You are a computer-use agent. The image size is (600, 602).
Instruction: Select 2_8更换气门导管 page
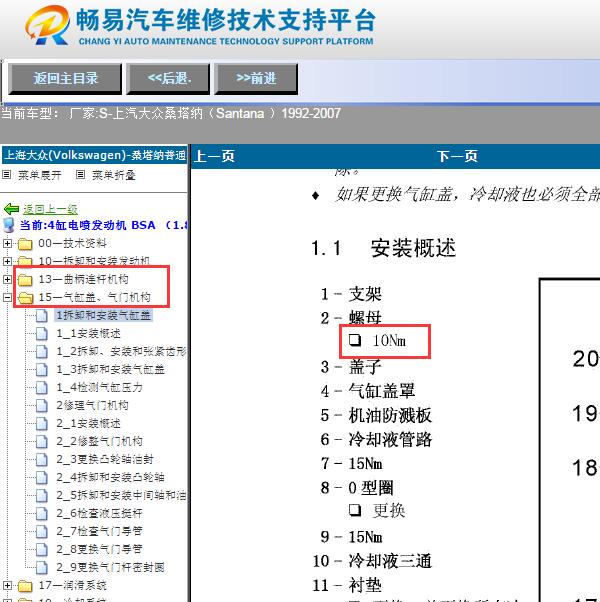tap(100, 549)
